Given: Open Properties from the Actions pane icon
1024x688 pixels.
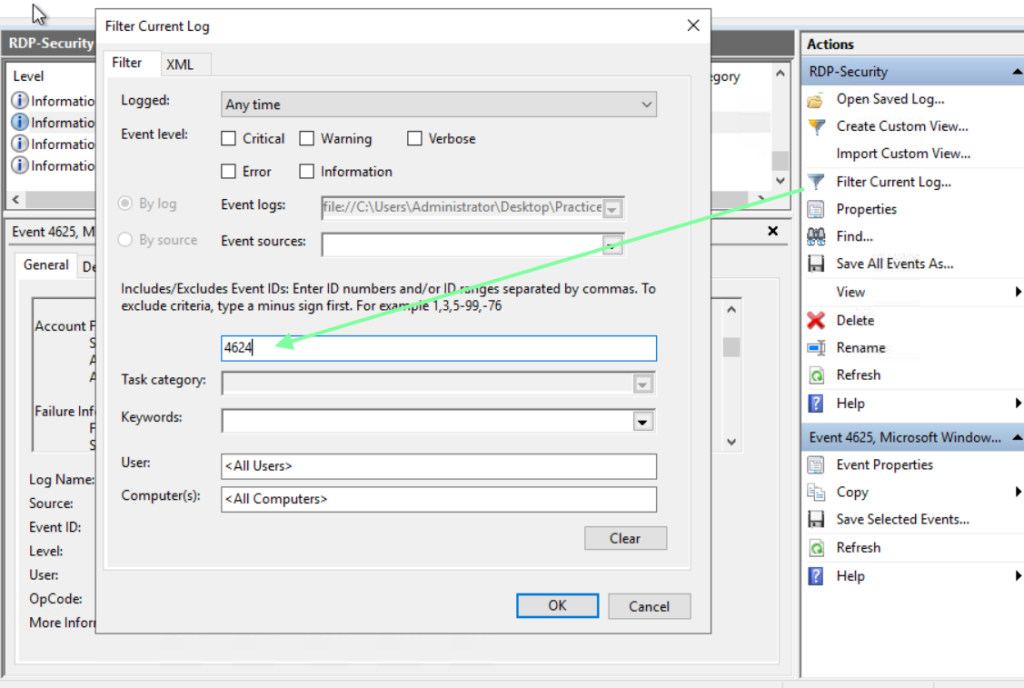Looking at the screenshot, I should pos(816,210).
